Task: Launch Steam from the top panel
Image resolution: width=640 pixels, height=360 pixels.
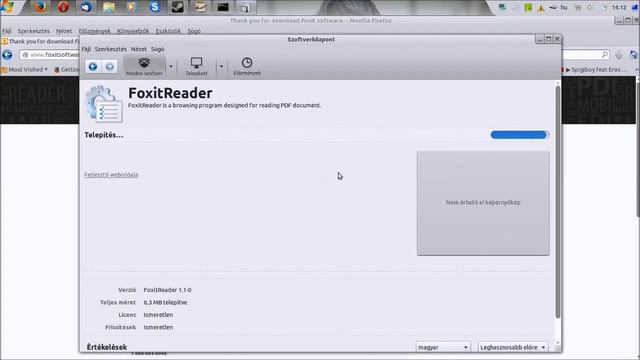Action: pyautogui.click(x=177, y=7)
